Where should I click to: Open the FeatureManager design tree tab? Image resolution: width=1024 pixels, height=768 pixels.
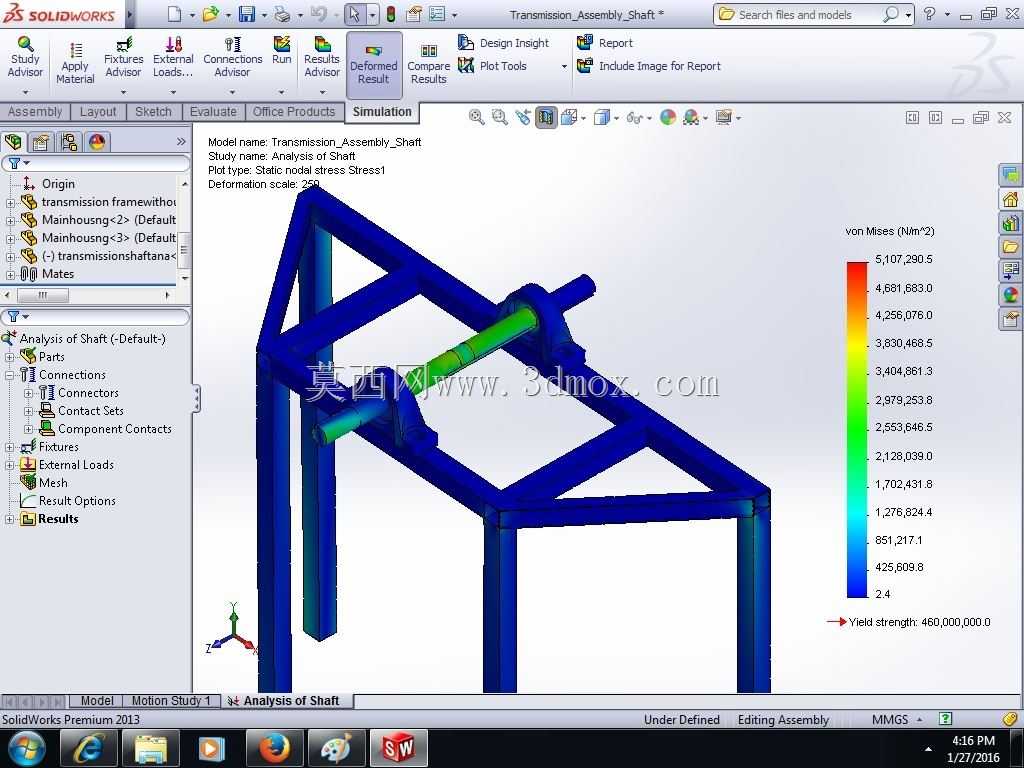point(13,142)
